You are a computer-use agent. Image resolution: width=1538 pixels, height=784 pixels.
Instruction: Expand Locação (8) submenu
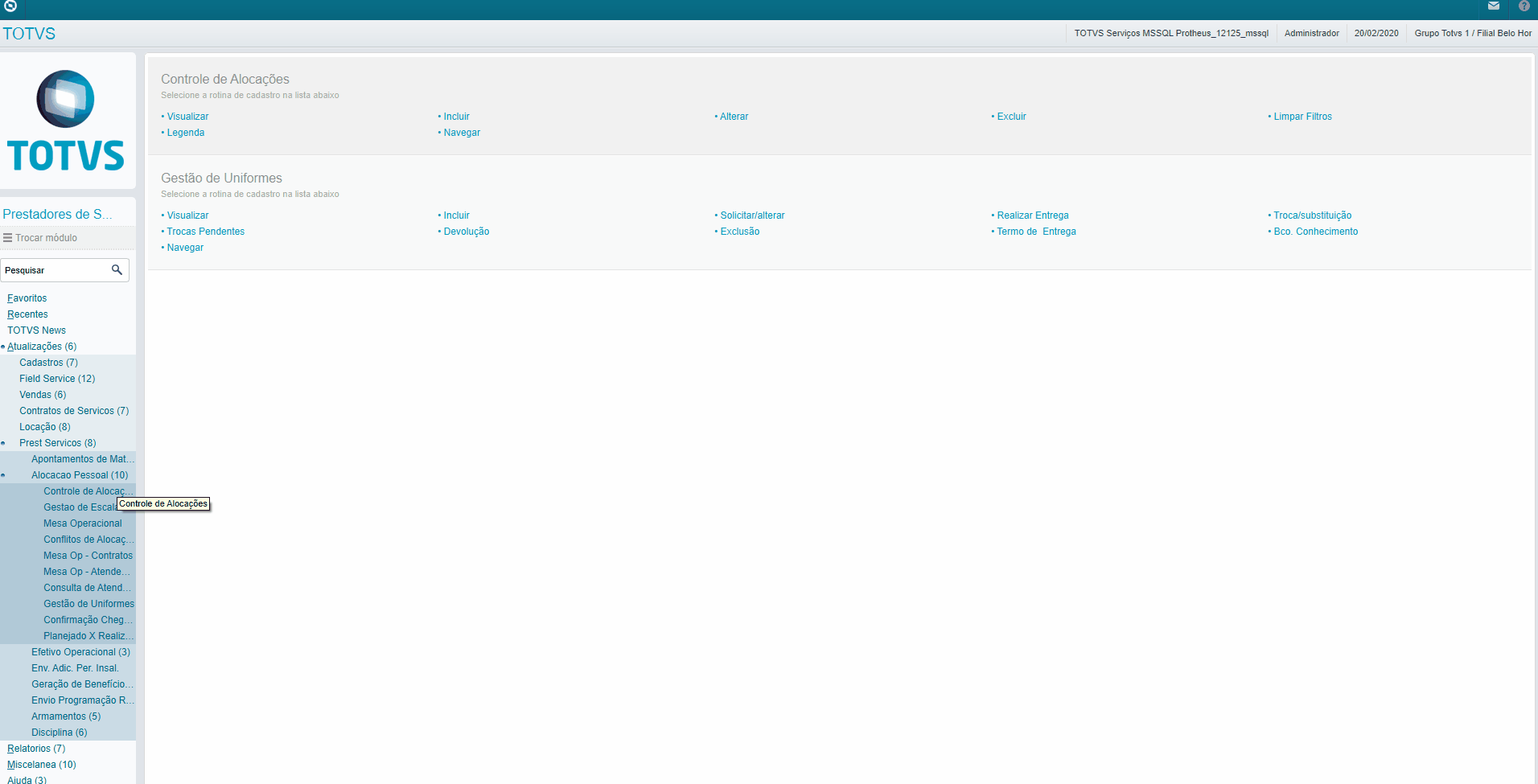tap(45, 427)
